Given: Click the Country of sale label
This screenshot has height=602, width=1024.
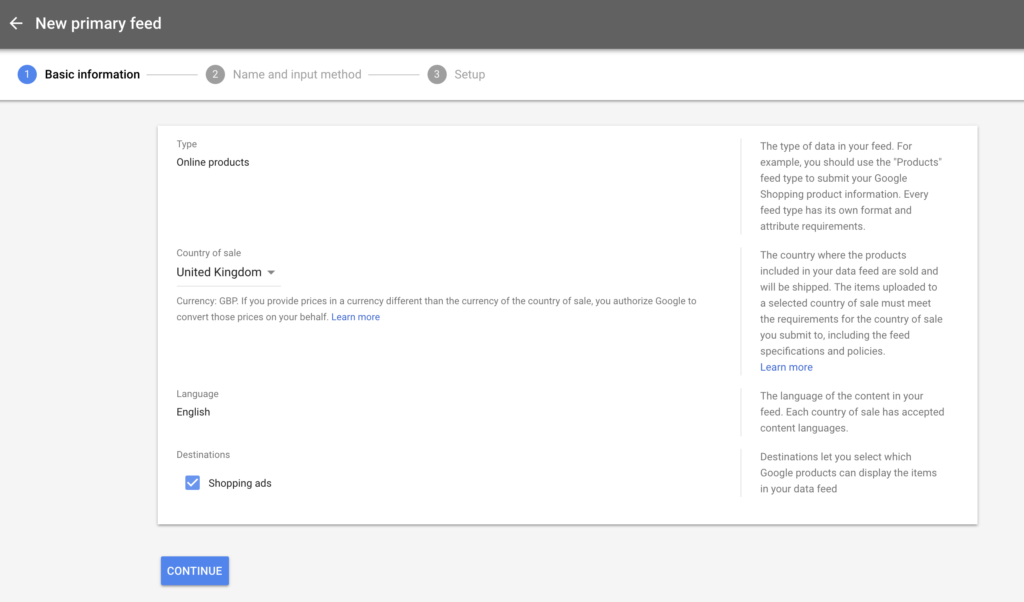Looking at the screenshot, I should 209,253.
